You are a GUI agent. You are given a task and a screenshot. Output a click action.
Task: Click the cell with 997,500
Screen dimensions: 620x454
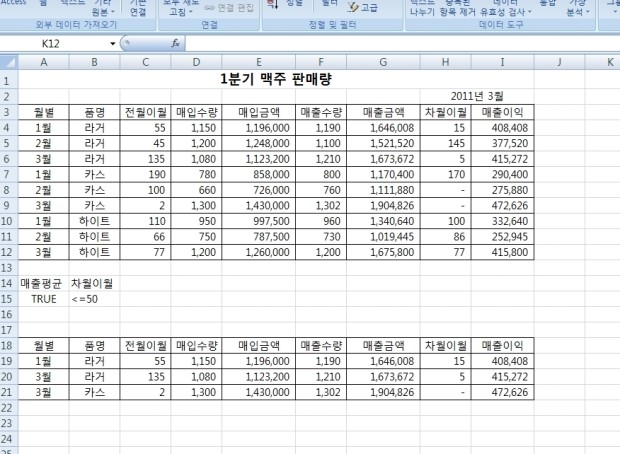point(259,221)
